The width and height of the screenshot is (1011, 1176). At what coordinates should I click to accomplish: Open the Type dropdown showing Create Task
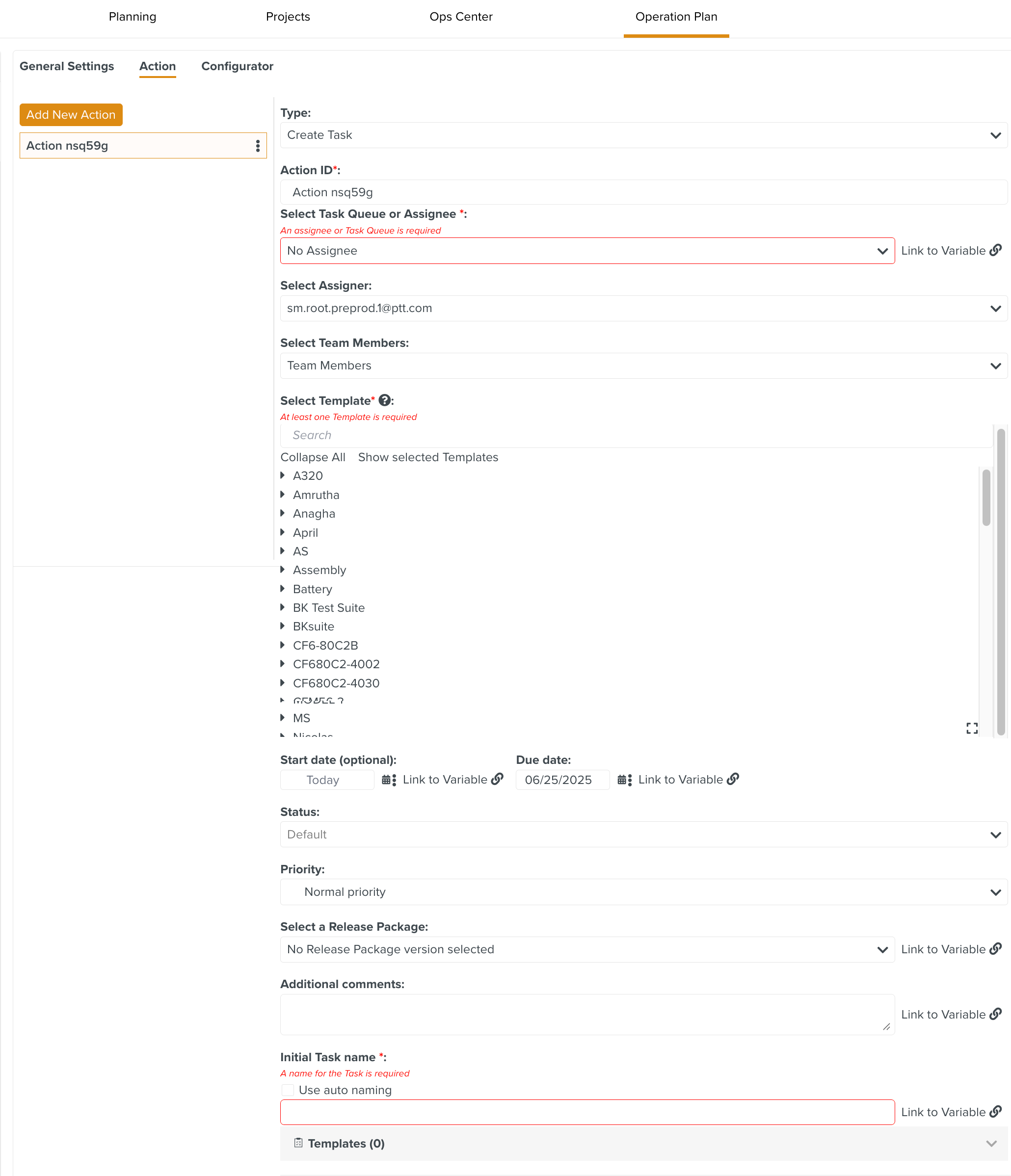[x=643, y=135]
